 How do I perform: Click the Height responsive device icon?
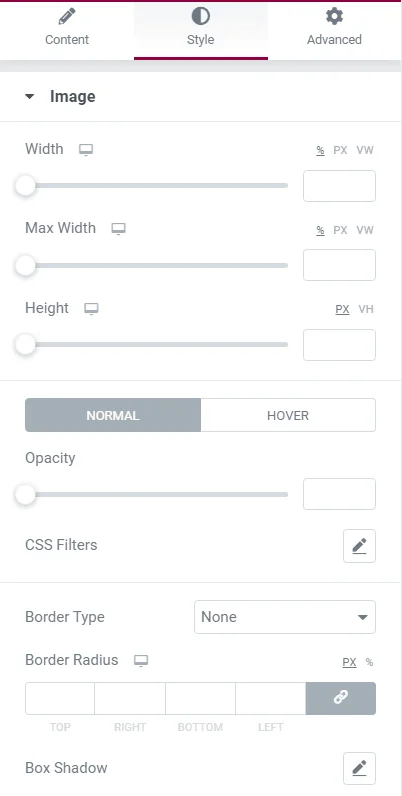click(91, 309)
